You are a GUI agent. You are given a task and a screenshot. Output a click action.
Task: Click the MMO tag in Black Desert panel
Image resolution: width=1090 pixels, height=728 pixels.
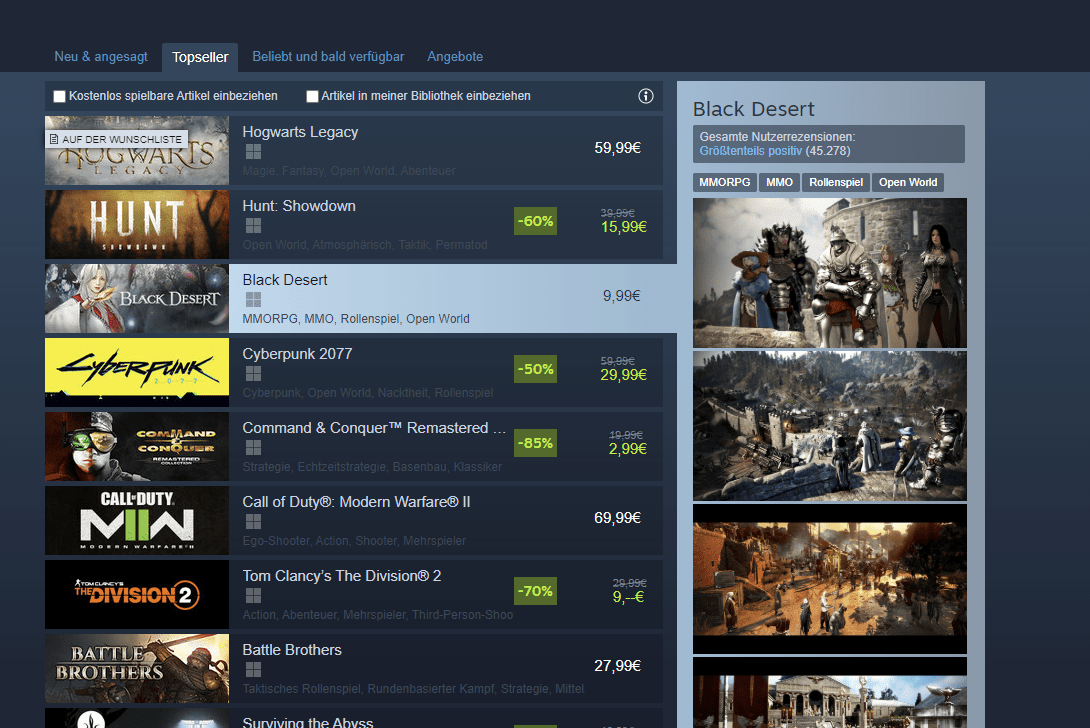coord(779,182)
